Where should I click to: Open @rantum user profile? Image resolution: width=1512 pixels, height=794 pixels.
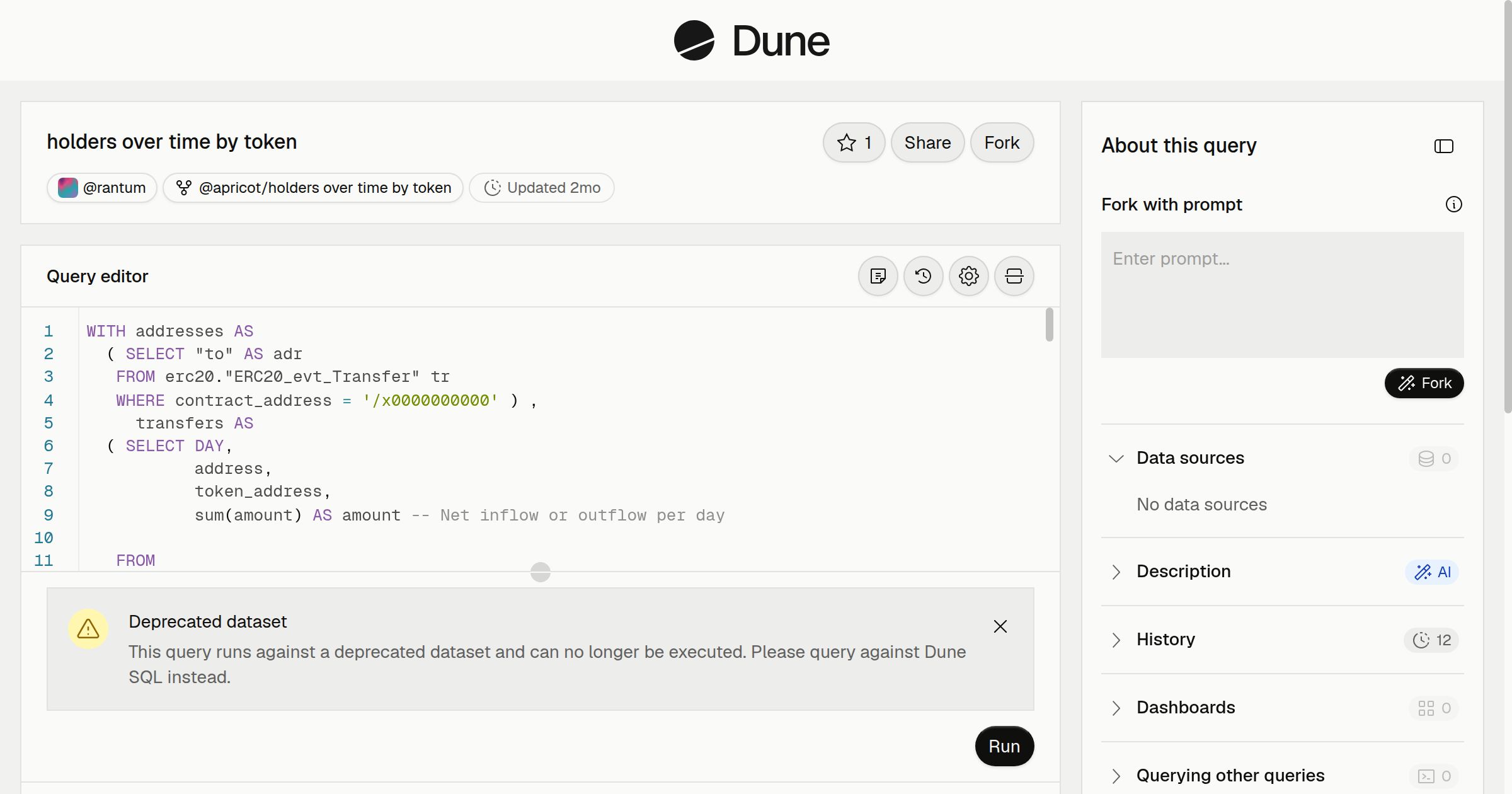[x=102, y=188]
